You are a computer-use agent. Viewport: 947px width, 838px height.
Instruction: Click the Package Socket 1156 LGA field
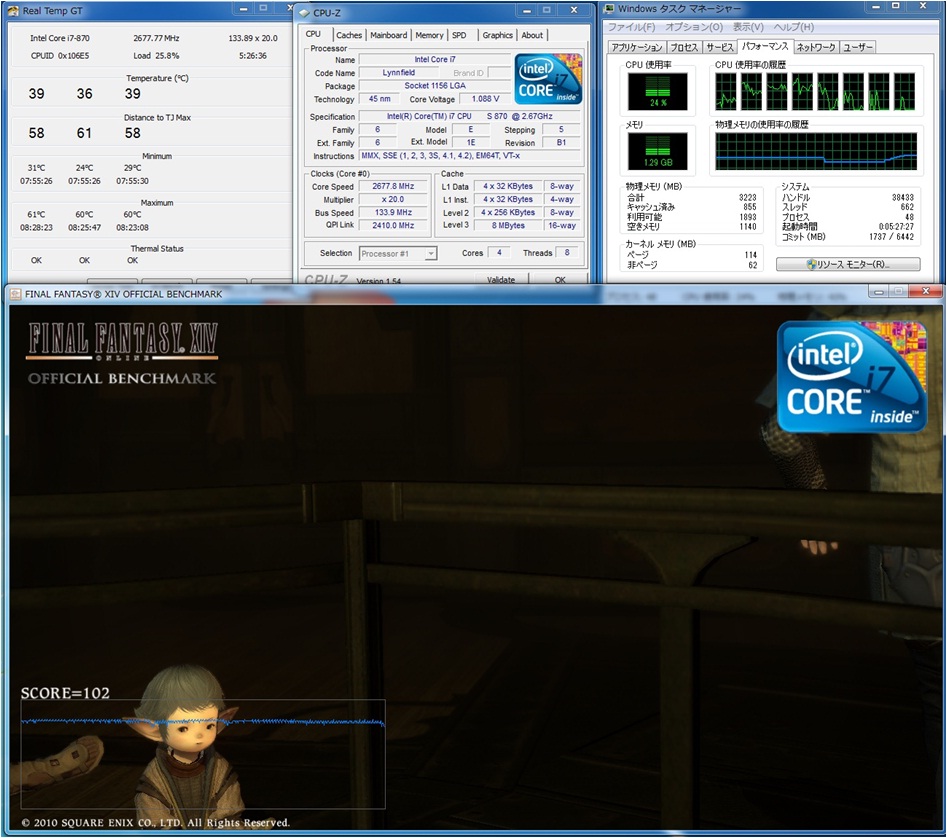(435, 86)
